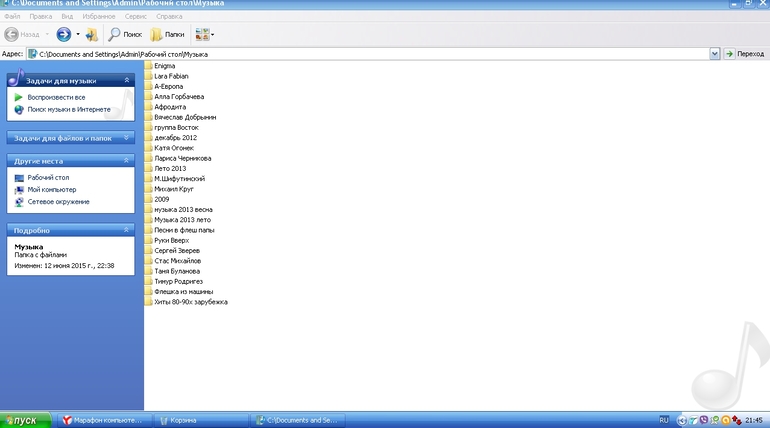The width and height of the screenshot is (770, 428).
Task: Expand Задачи для файлов и папок panel
Action: 126,137
